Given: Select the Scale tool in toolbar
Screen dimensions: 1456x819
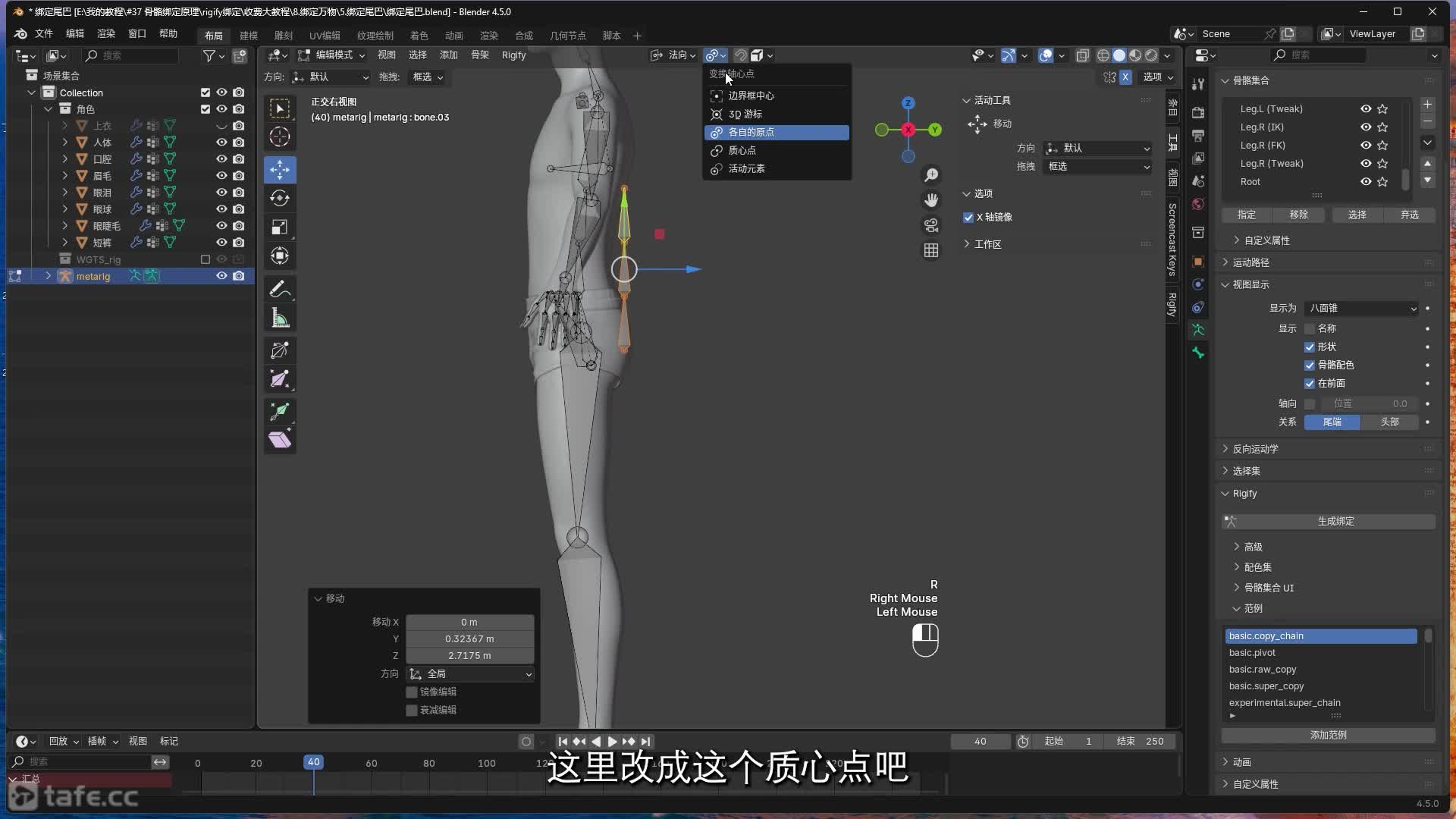Looking at the screenshot, I should (280, 227).
